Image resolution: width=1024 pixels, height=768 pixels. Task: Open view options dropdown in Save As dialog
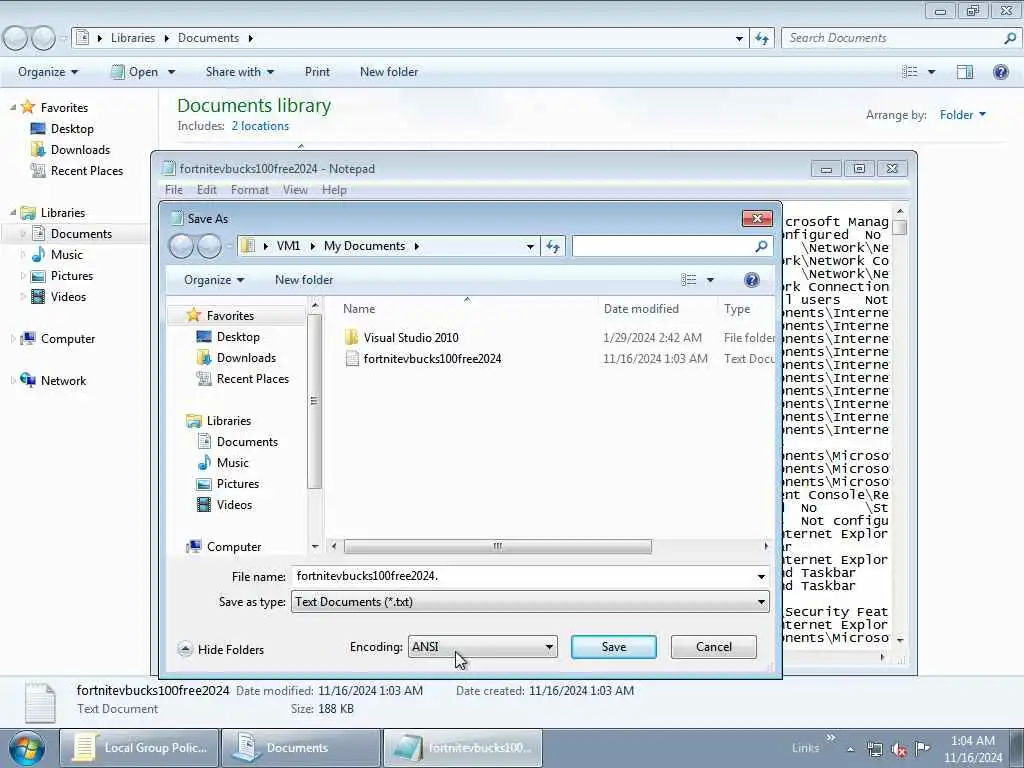point(711,280)
